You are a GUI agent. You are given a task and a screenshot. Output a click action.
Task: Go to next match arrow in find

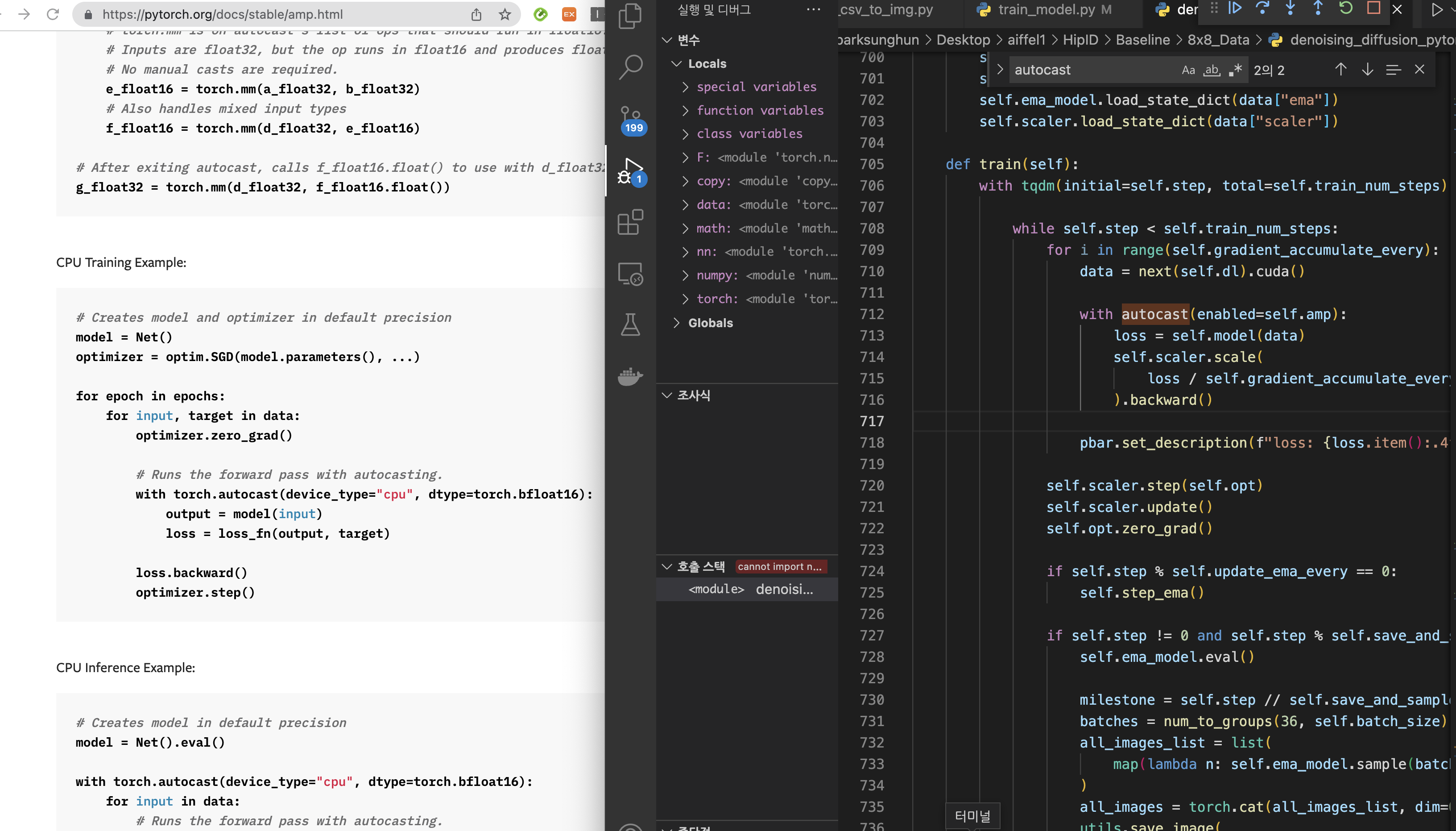(x=1367, y=70)
